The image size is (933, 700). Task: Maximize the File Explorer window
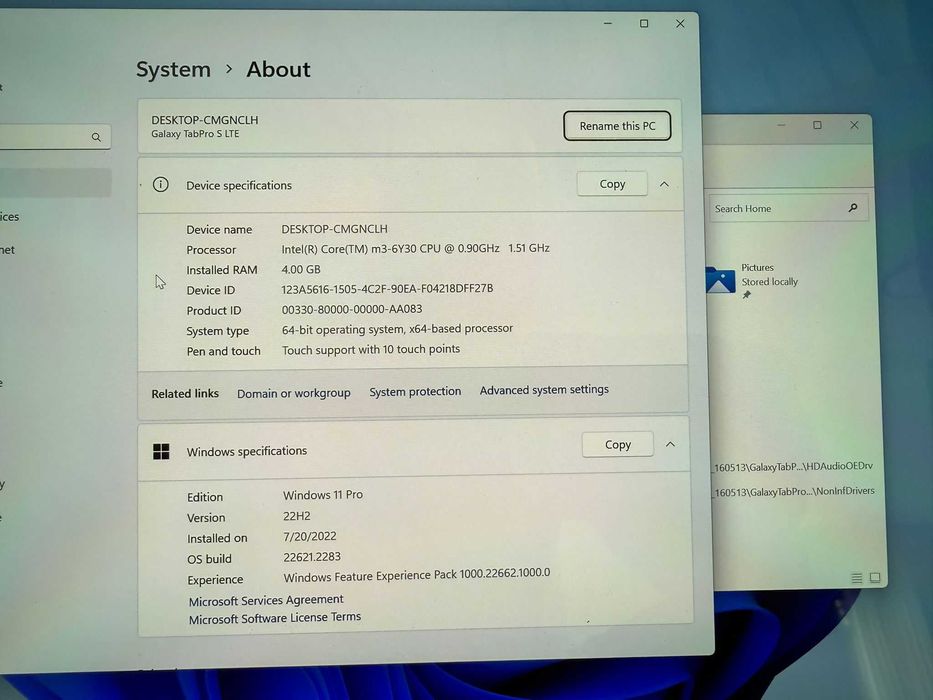pyautogui.click(x=818, y=125)
